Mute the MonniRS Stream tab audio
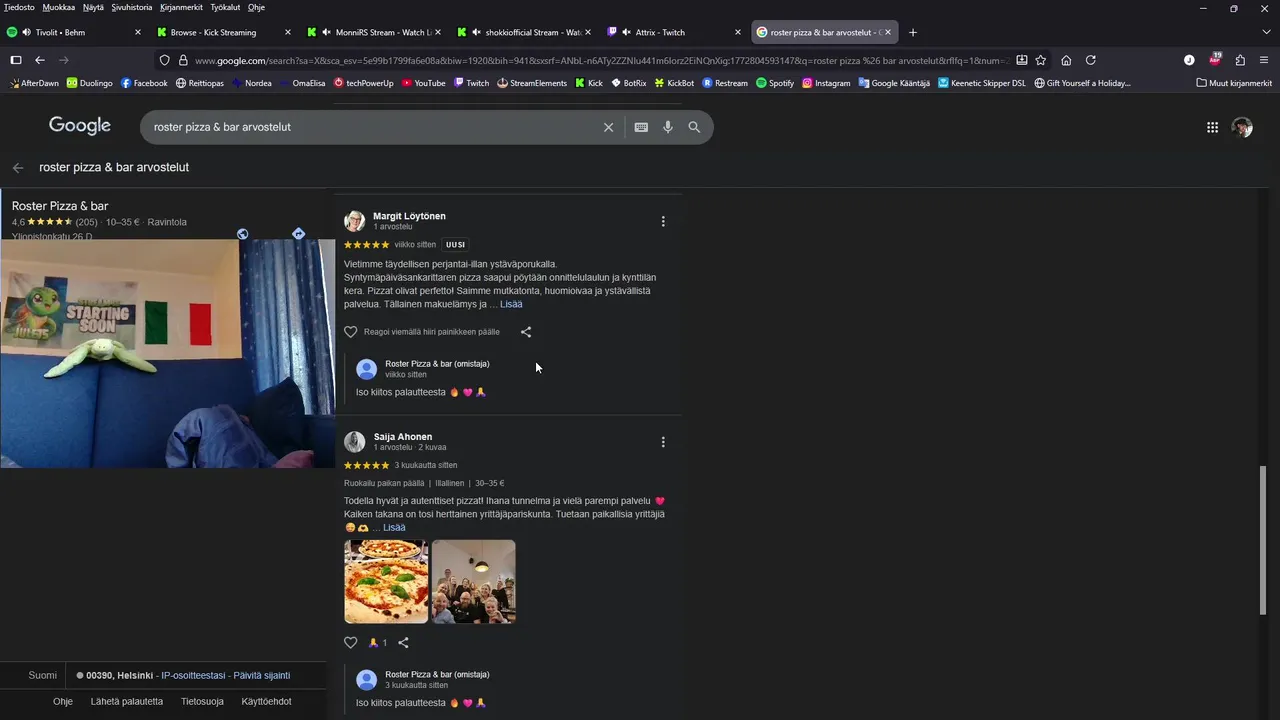 point(327,32)
